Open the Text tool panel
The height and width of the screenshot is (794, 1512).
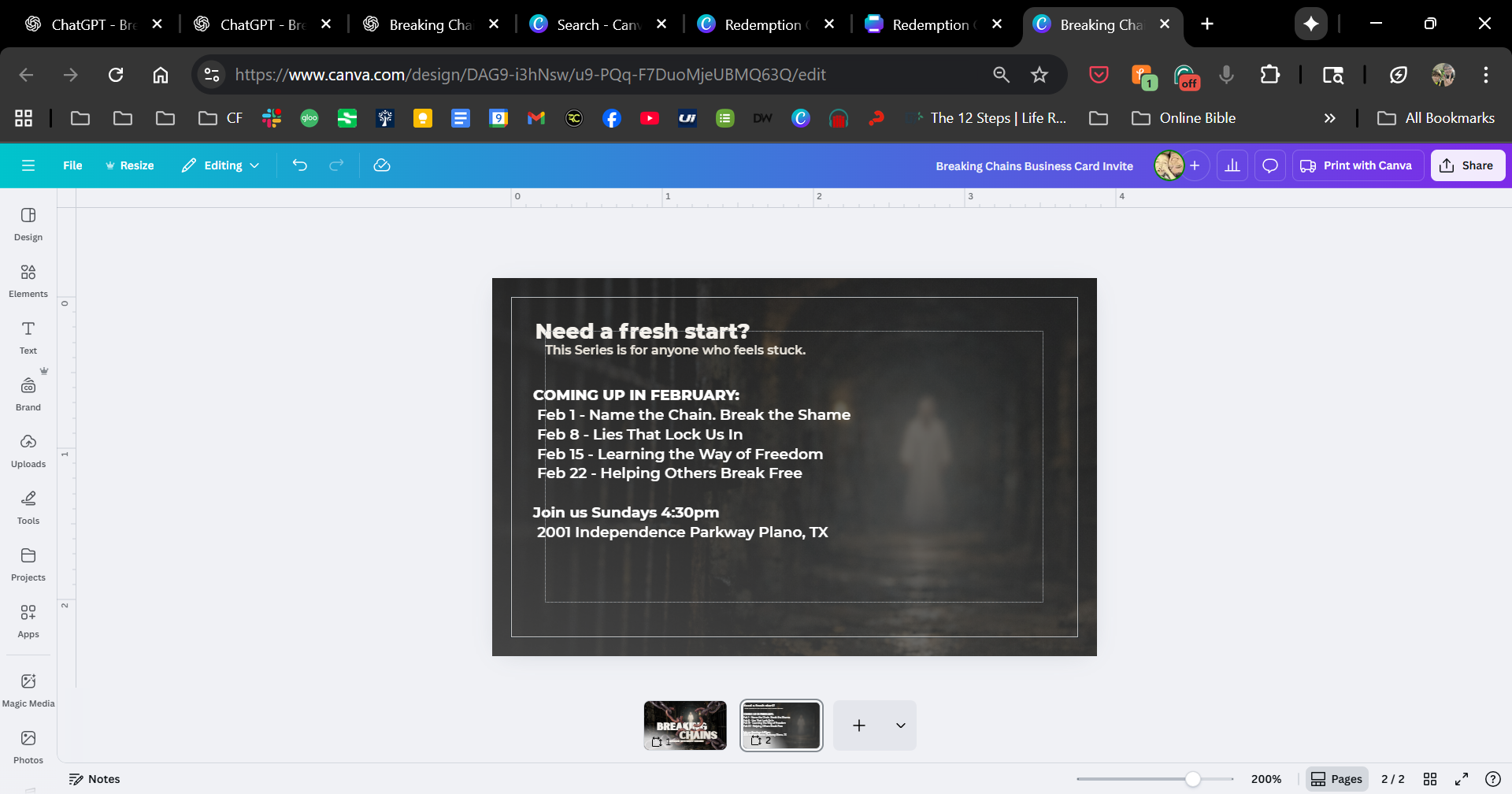point(28,337)
